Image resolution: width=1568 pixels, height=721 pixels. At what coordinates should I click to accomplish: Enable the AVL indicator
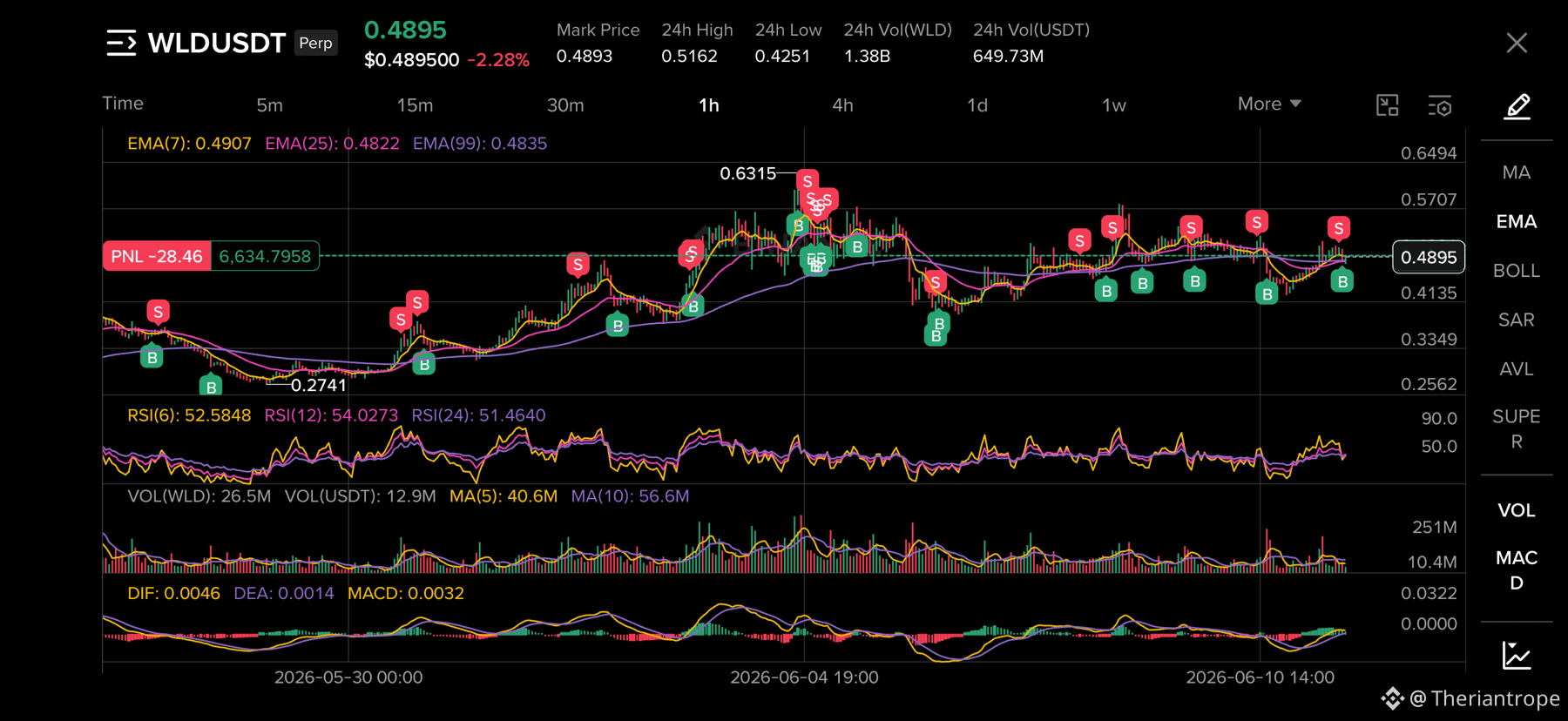(1517, 369)
